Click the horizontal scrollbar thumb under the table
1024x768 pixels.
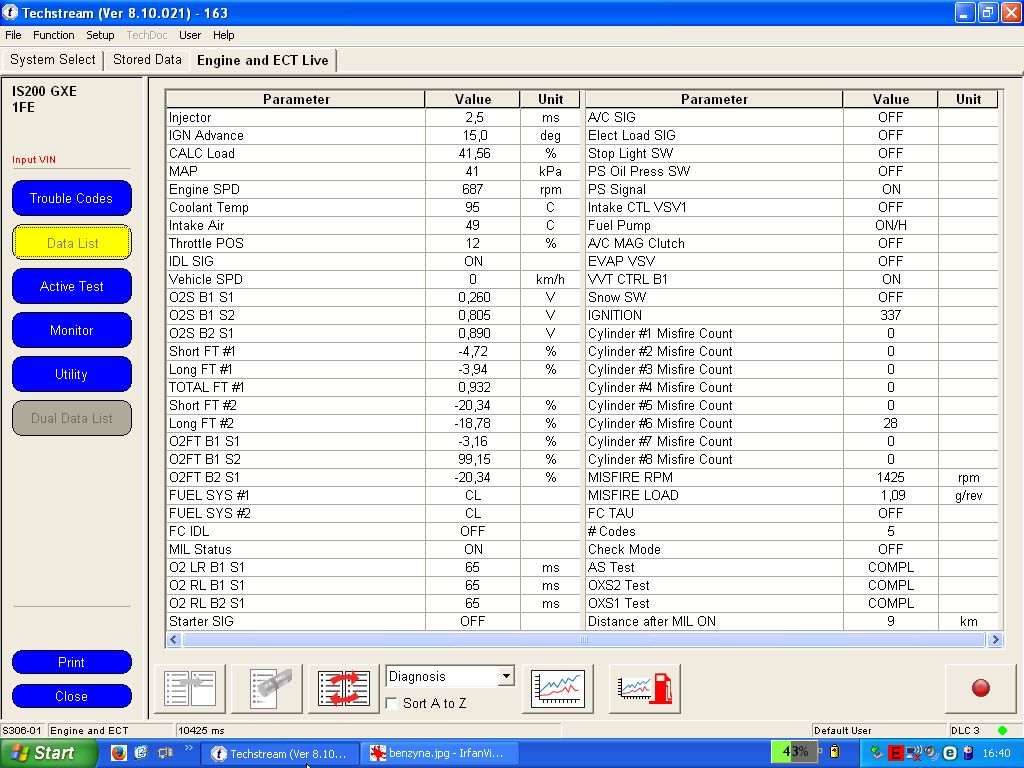pos(583,639)
